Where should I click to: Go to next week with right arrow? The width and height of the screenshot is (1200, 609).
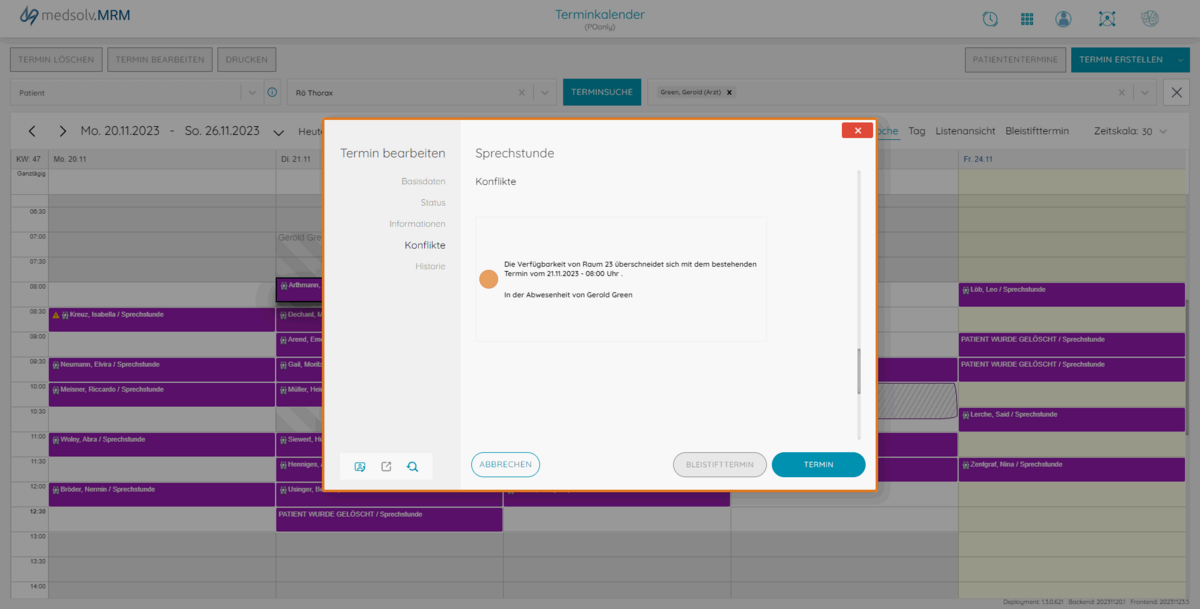tap(62, 131)
